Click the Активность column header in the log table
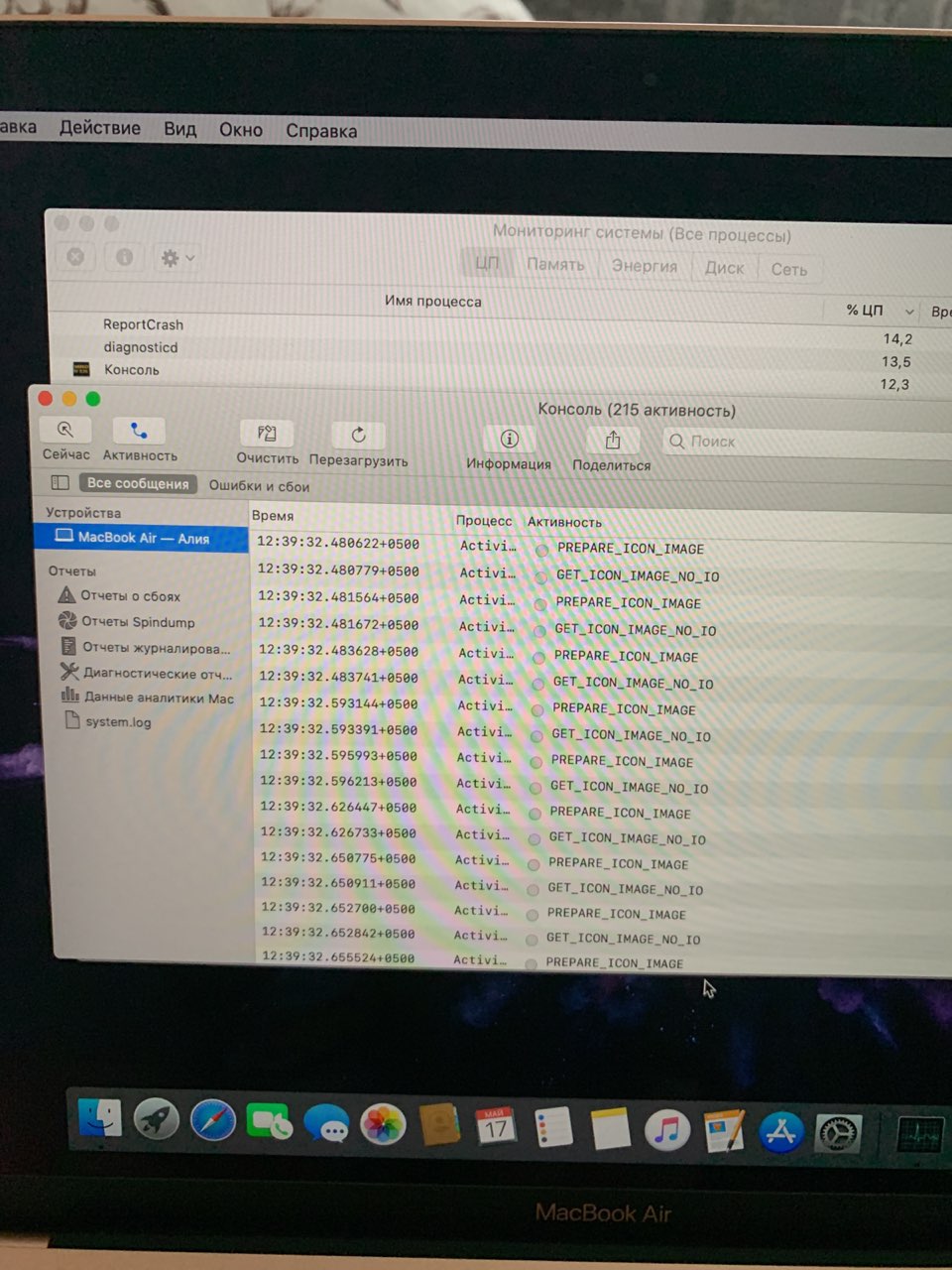952x1270 pixels. click(x=564, y=522)
